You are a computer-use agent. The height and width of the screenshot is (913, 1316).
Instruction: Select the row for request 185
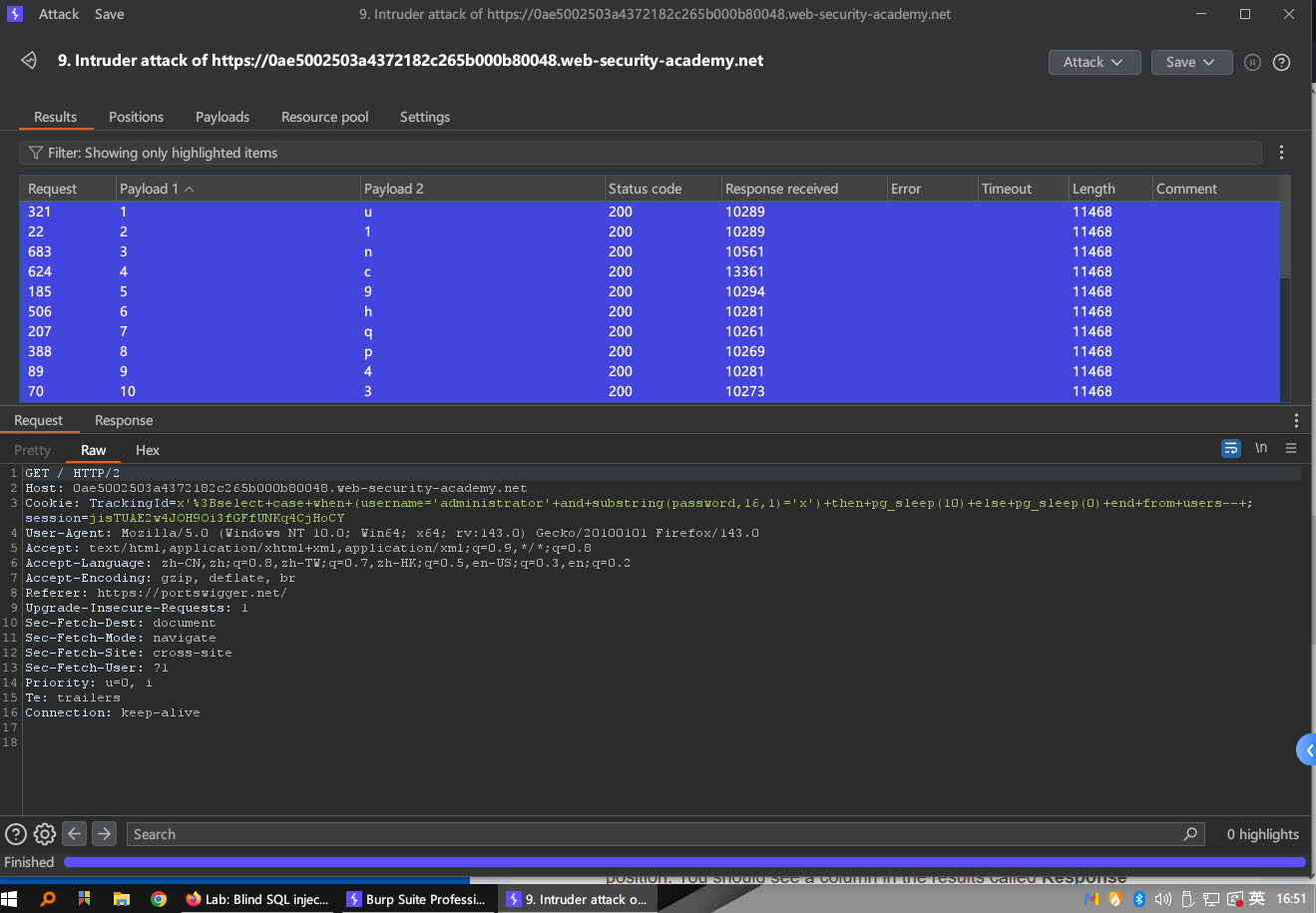(650, 291)
